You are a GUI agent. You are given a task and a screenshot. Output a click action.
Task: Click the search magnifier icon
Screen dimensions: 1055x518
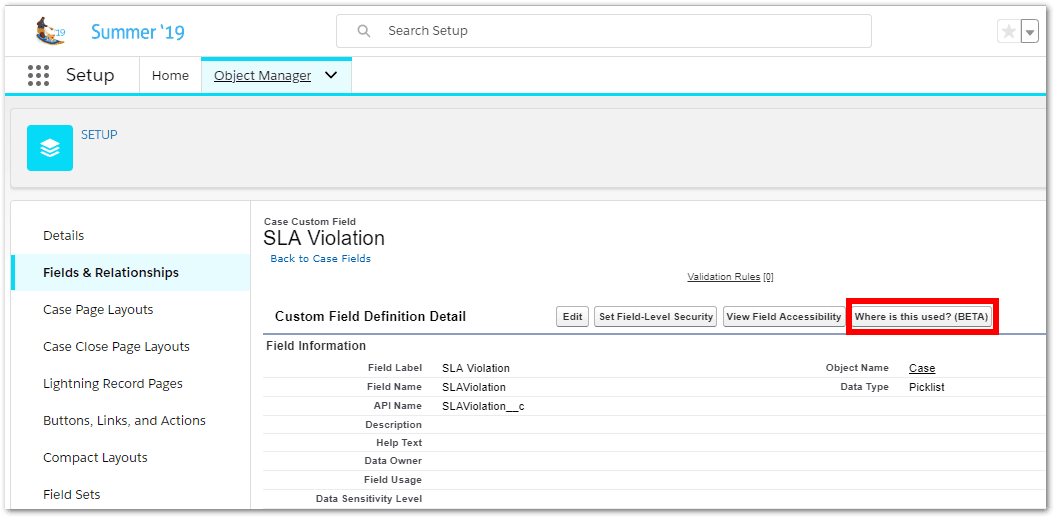tap(363, 31)
